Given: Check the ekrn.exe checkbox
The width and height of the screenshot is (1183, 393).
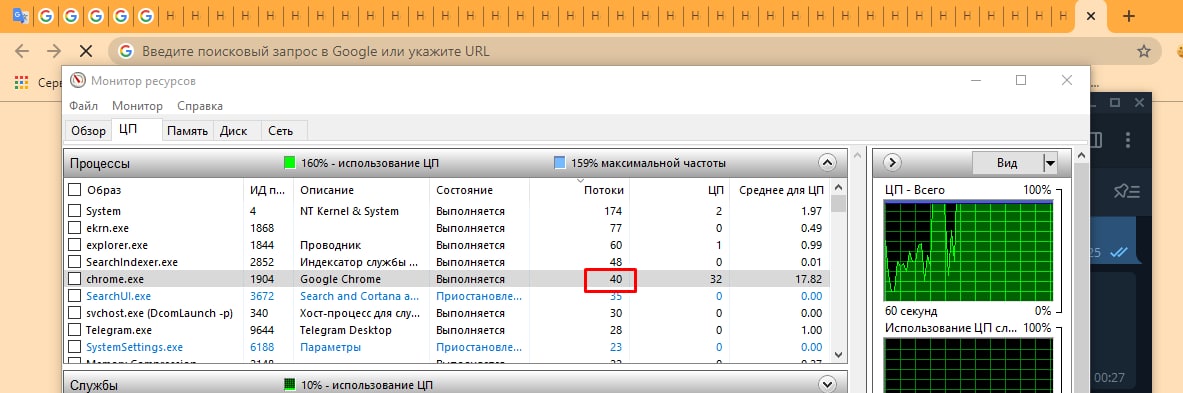Looking at the screenshot, I should coord(75,228).
